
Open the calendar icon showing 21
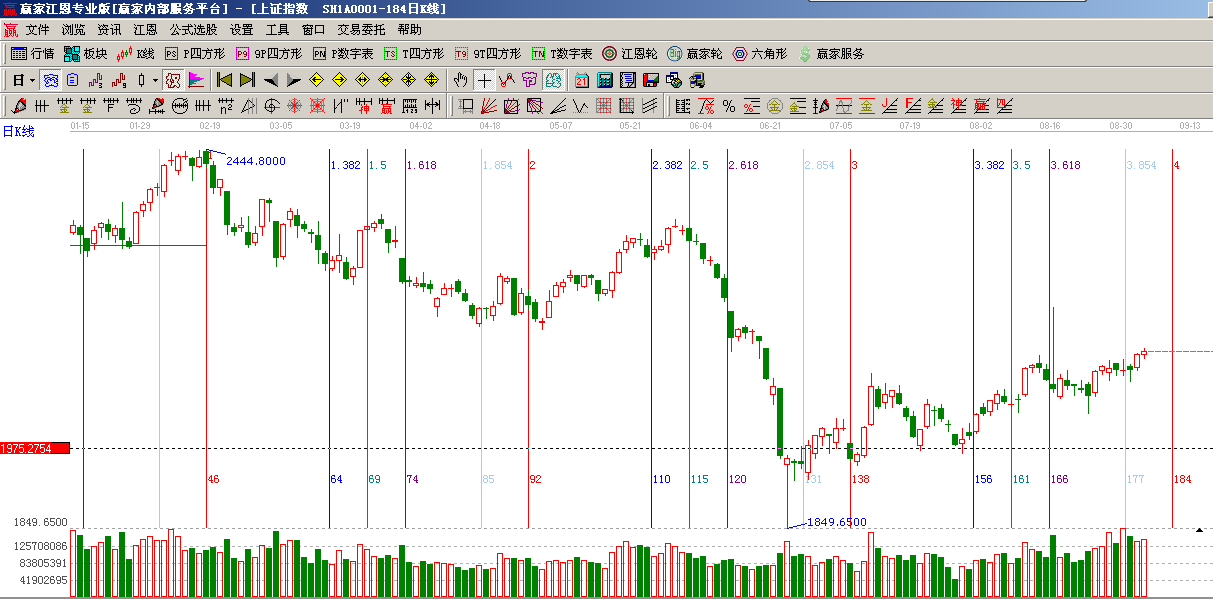[582, 80]
